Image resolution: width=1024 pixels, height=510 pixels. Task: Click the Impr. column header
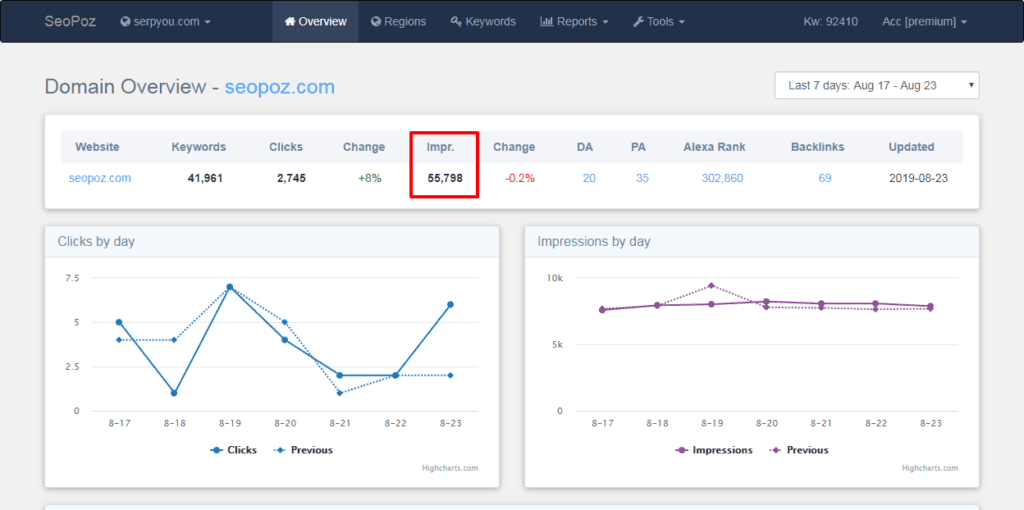click(441, 147)
